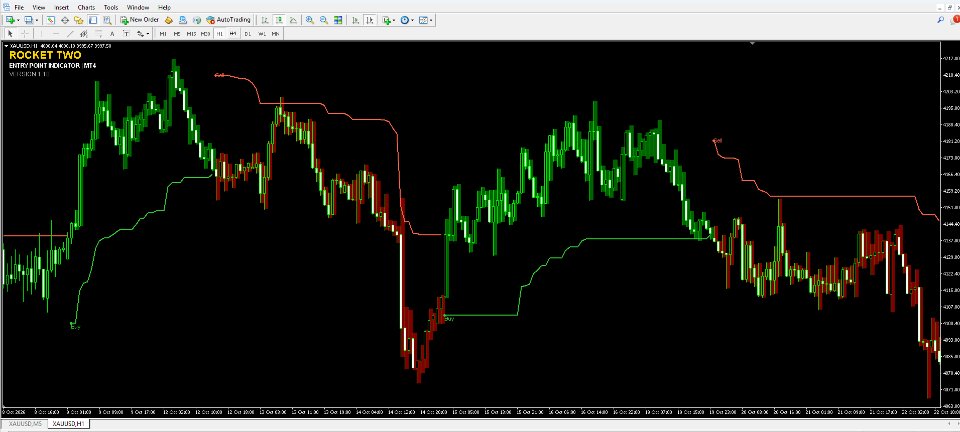Select the Cursor arrow tool

(10, 34)
